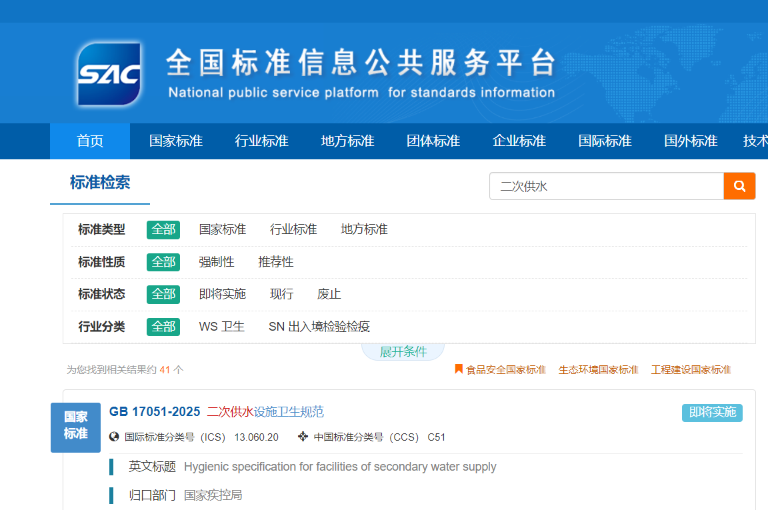This screenshot has width=768, height=510.
Task: Filter 标准性质 by 强制性
Action: (x=216, y=262)
